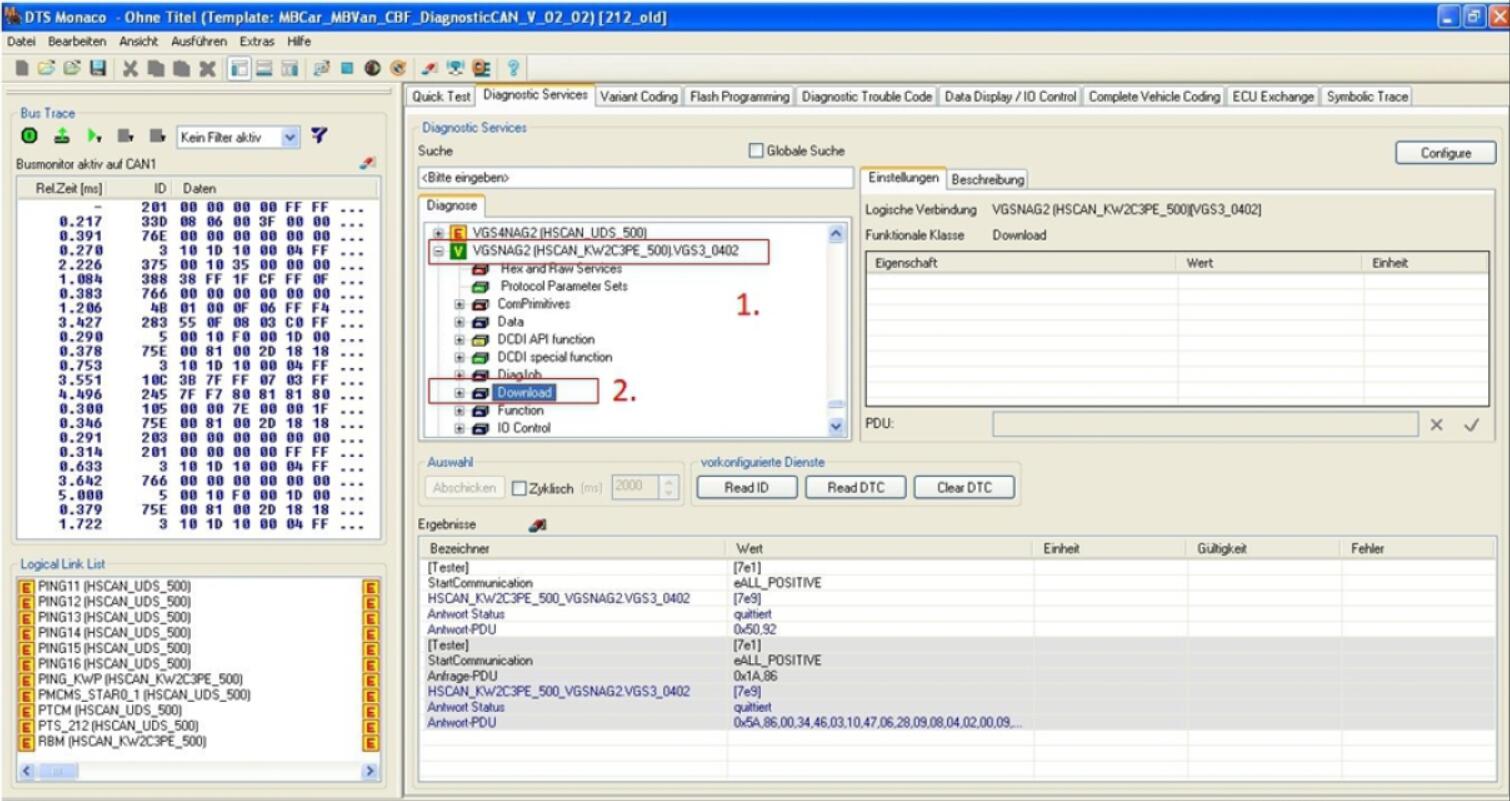Expand the DCDI special function node
The height and width of the screenshot is (801, 1510).
click(x=460, y=357)
